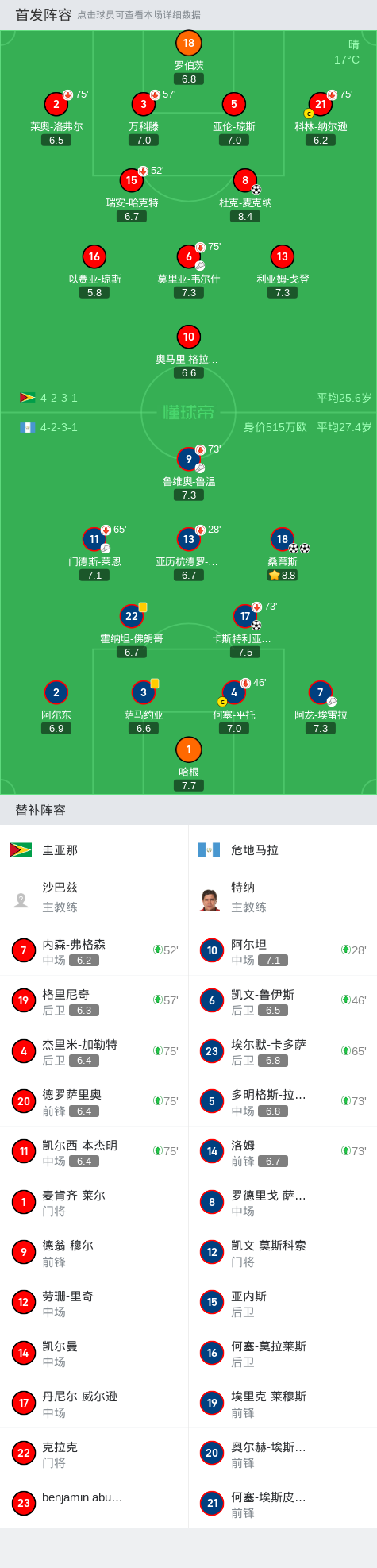Open substitute 阿尔坦 number 10 row

pyautogui.click(x=283, y=950)
